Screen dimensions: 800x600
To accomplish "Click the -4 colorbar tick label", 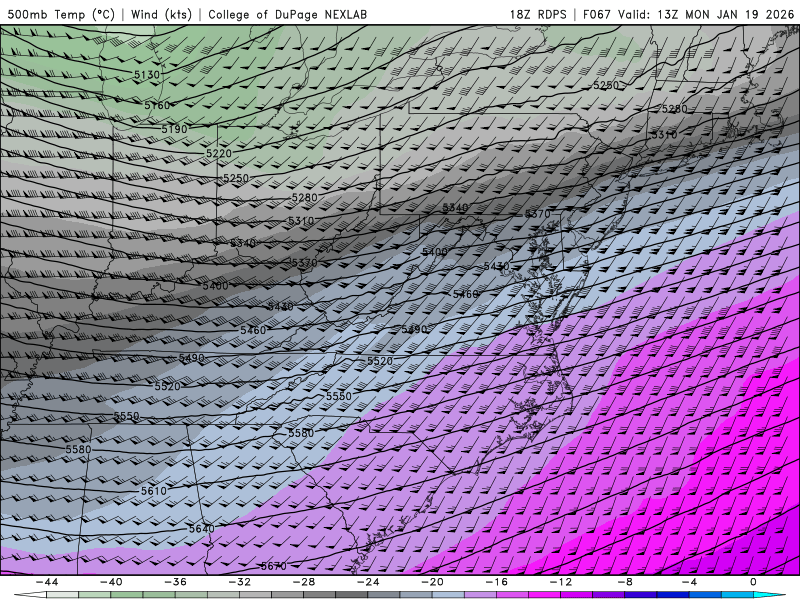I will pos(689,582).
